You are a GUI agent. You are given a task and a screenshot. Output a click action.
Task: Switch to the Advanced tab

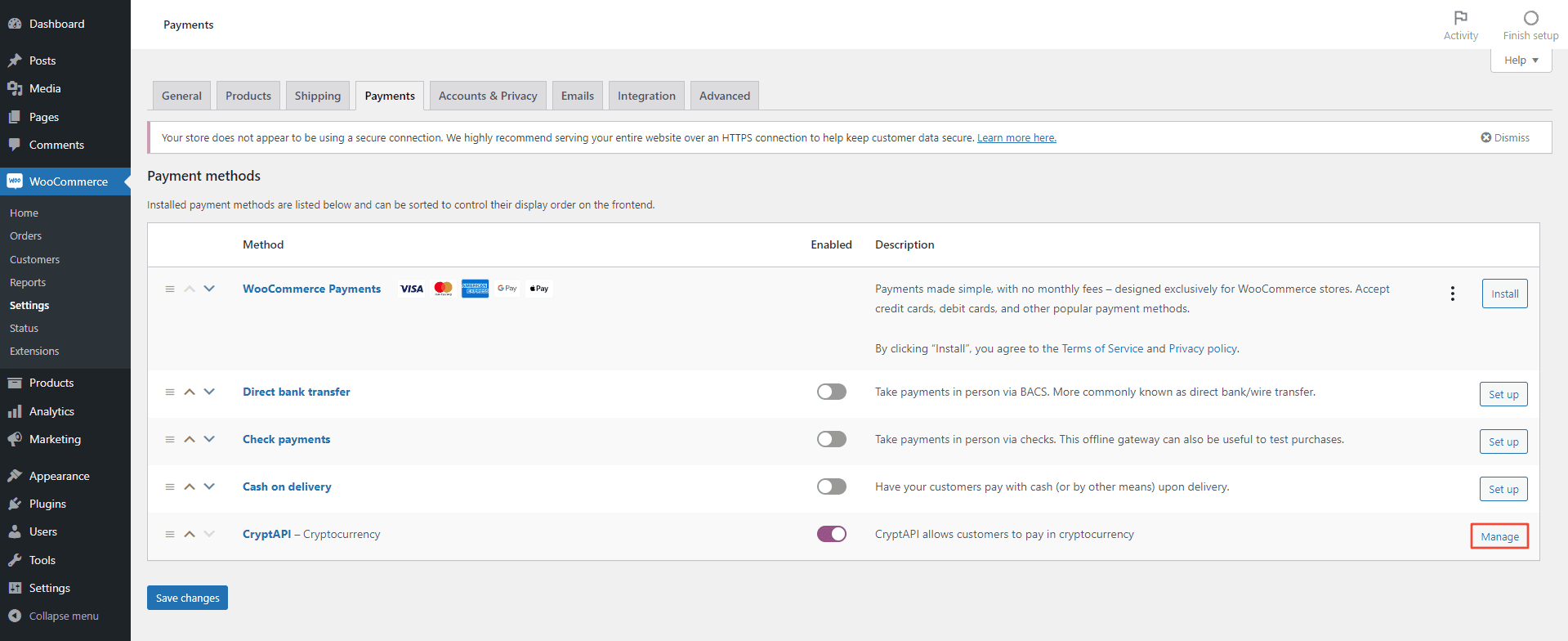click(725, 96)
